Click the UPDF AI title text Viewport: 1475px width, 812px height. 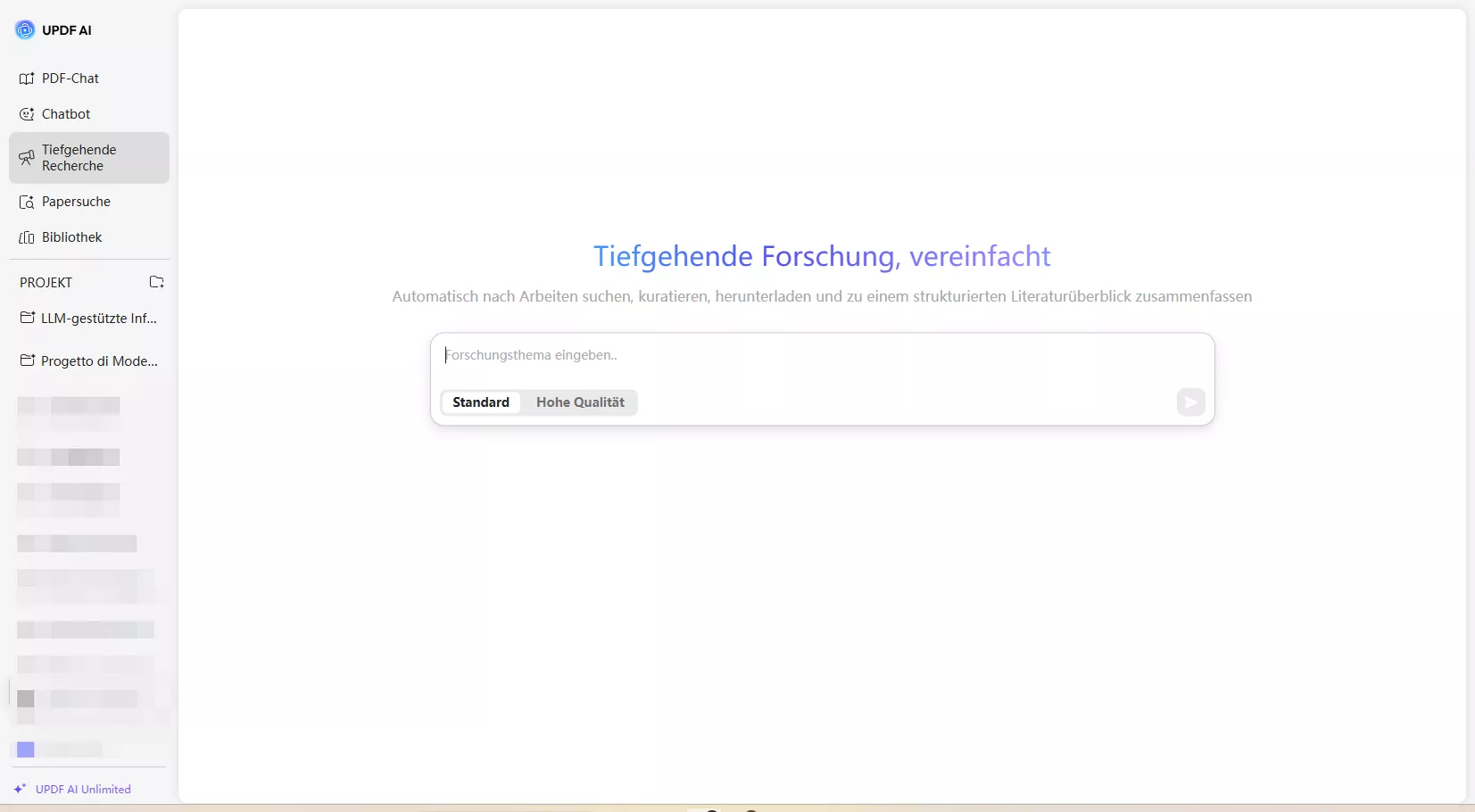(x=67, y=30)
